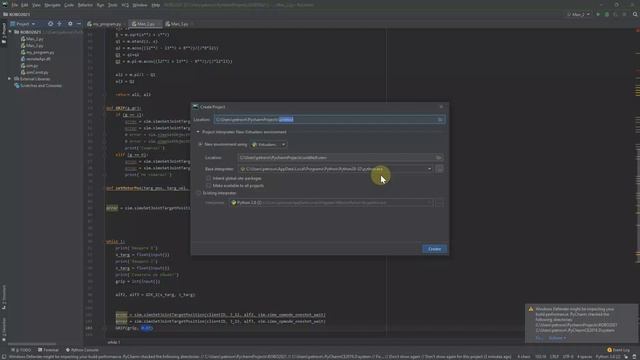Select my_program.py in the project tree
640x360 pixels.
pos(39,52)
